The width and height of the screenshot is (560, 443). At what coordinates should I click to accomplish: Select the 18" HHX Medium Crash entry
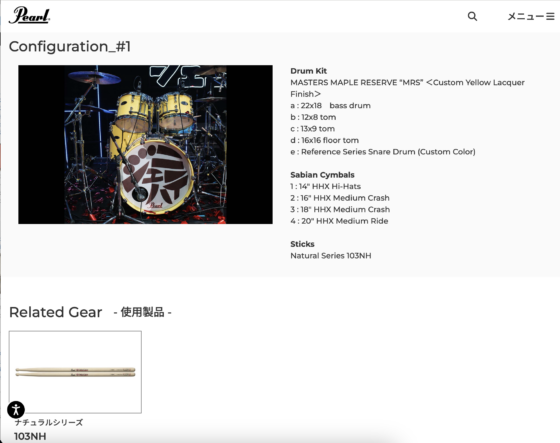tap(340, 209)
